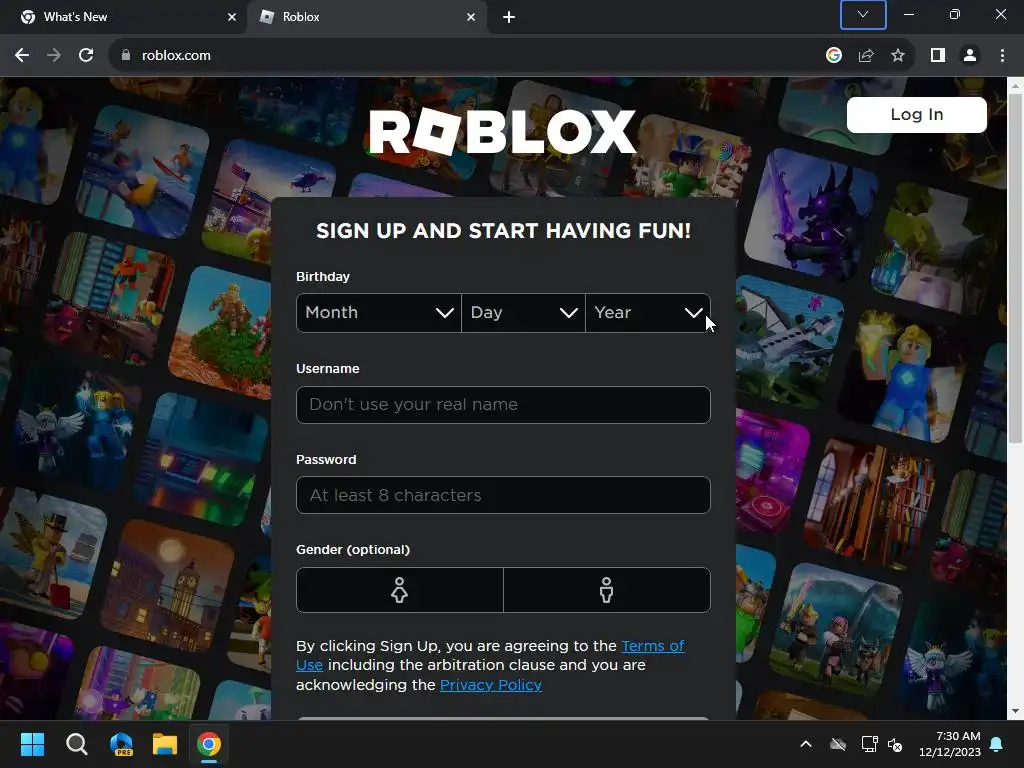Reload the Roblox page
Viewport: 1024px width, 768px height.
pos(86,56)
